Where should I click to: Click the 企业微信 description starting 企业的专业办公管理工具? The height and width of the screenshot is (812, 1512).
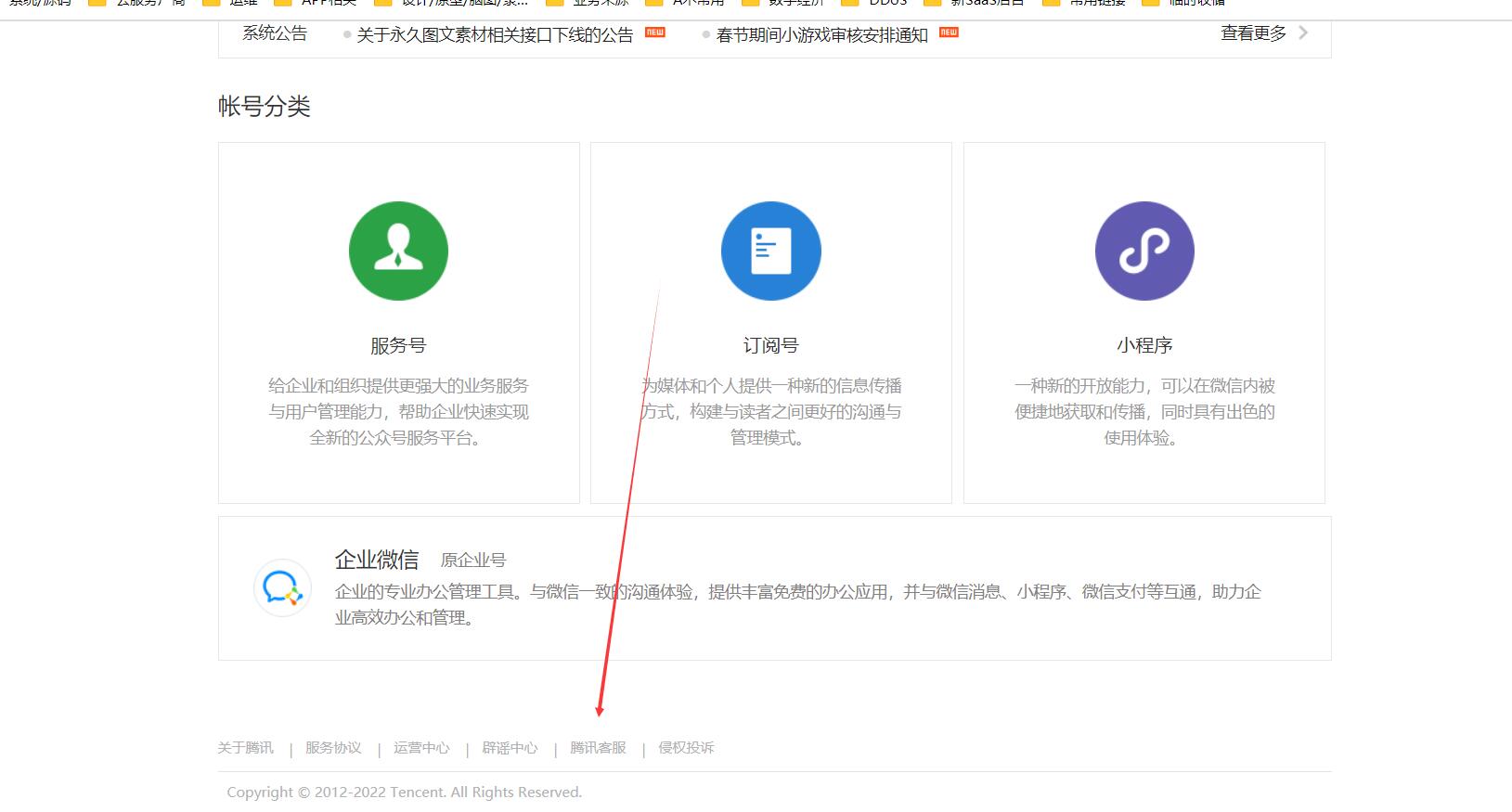pos(798,604)
